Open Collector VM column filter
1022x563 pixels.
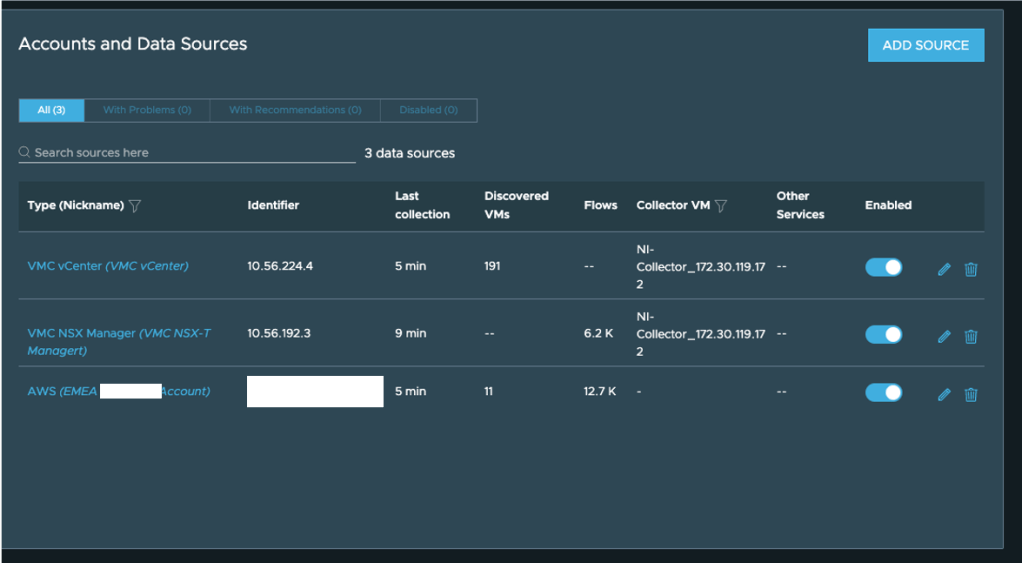pyautogui.click(x=720, y=206)
